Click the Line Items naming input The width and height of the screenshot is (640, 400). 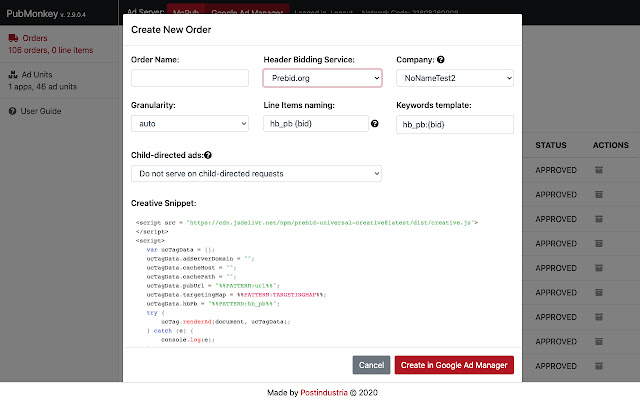click(x=314, y=124)
